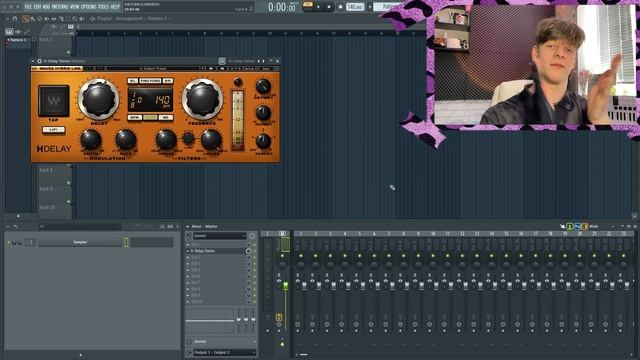Image resolution: width=640 pixels, height=360 pixels.
Task: Click the Master track fader handle
Action: 286,286
